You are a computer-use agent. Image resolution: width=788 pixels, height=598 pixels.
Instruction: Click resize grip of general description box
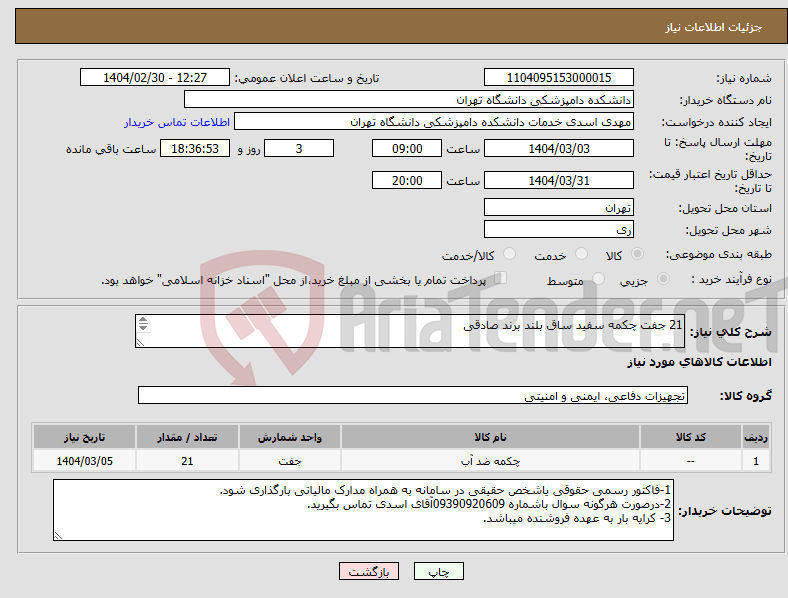(140, 342)
